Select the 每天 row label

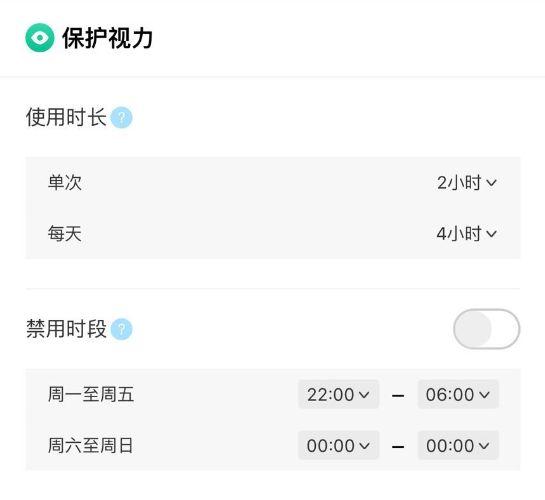coord(65,233)
